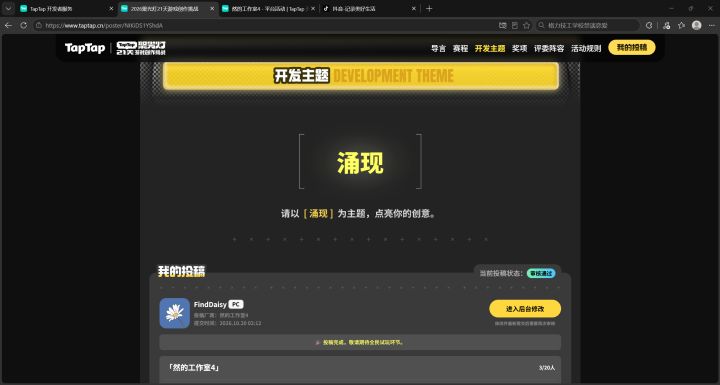
Task: Go to the 赛程 nav section
Action: [460, 48]
